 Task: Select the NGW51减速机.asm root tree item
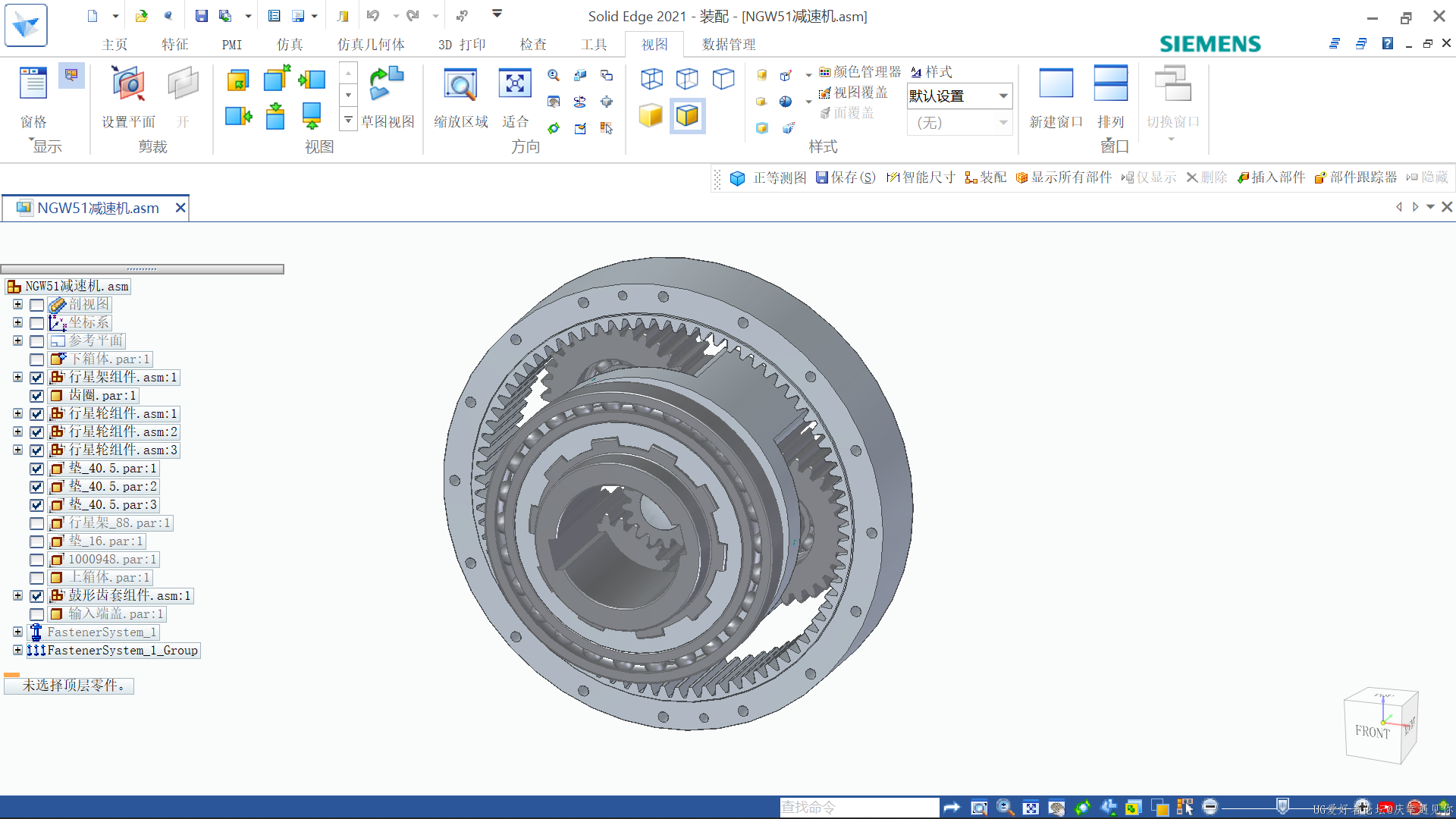tap(68, 287)
